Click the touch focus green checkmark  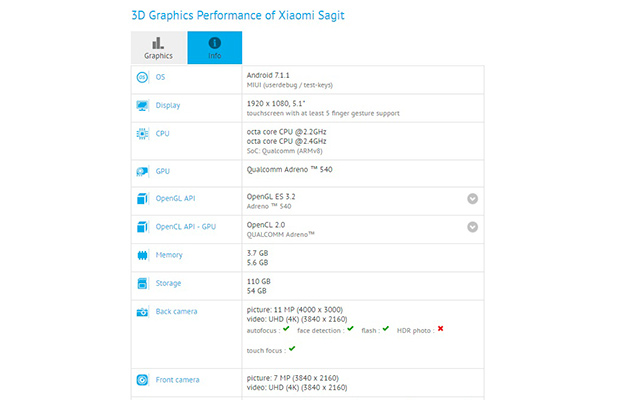pos(291,349)
